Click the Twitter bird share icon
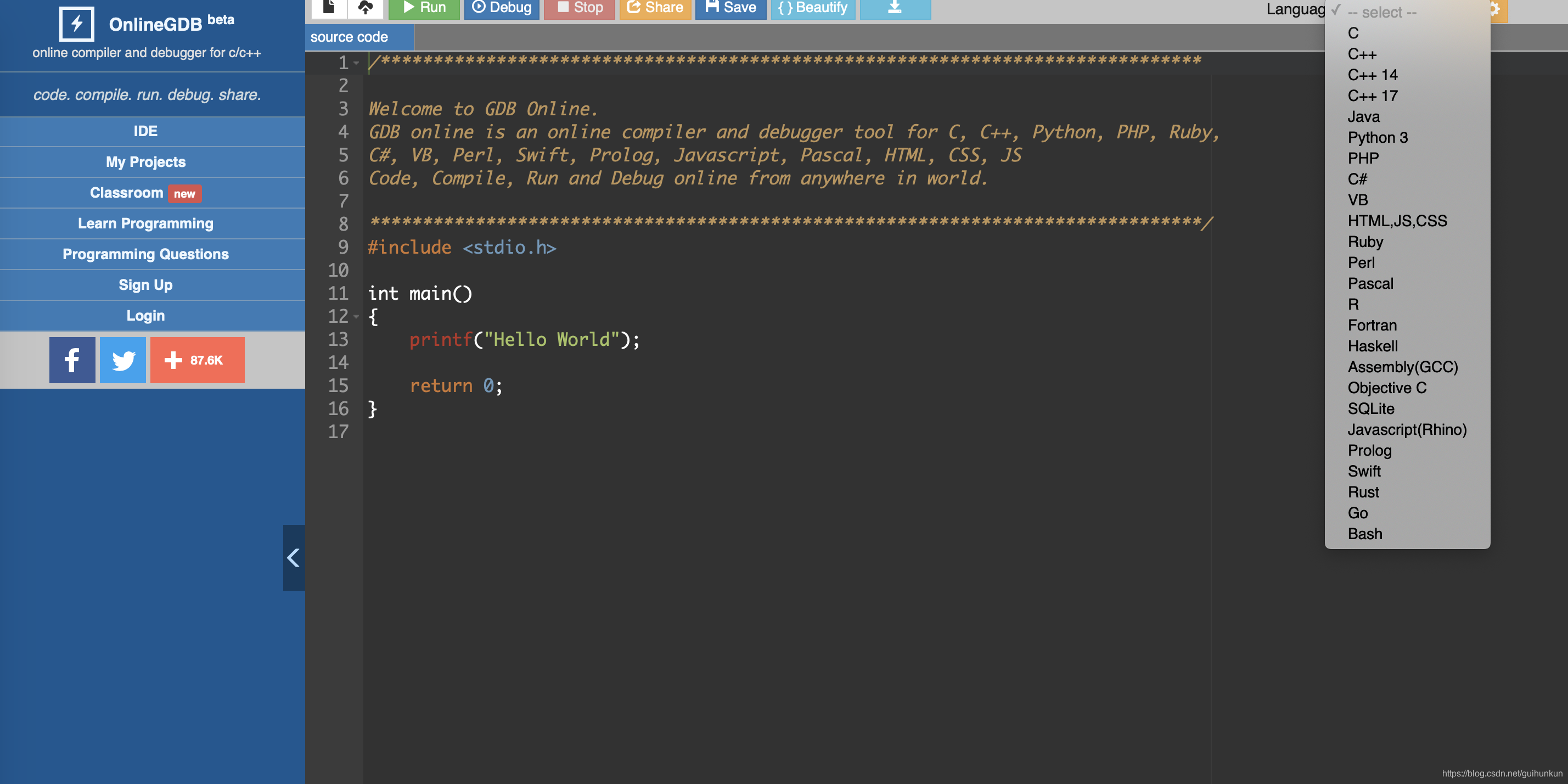Image resolution: width=1568 pixels, height=784 pixels. click(x=123, y=360)
